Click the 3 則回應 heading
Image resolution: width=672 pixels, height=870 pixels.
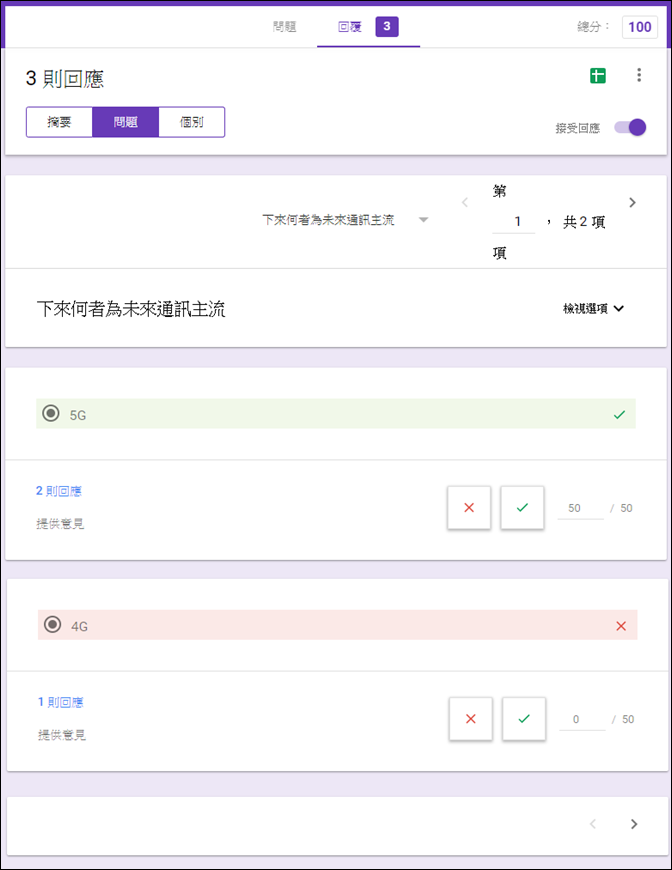click(64, 79)
